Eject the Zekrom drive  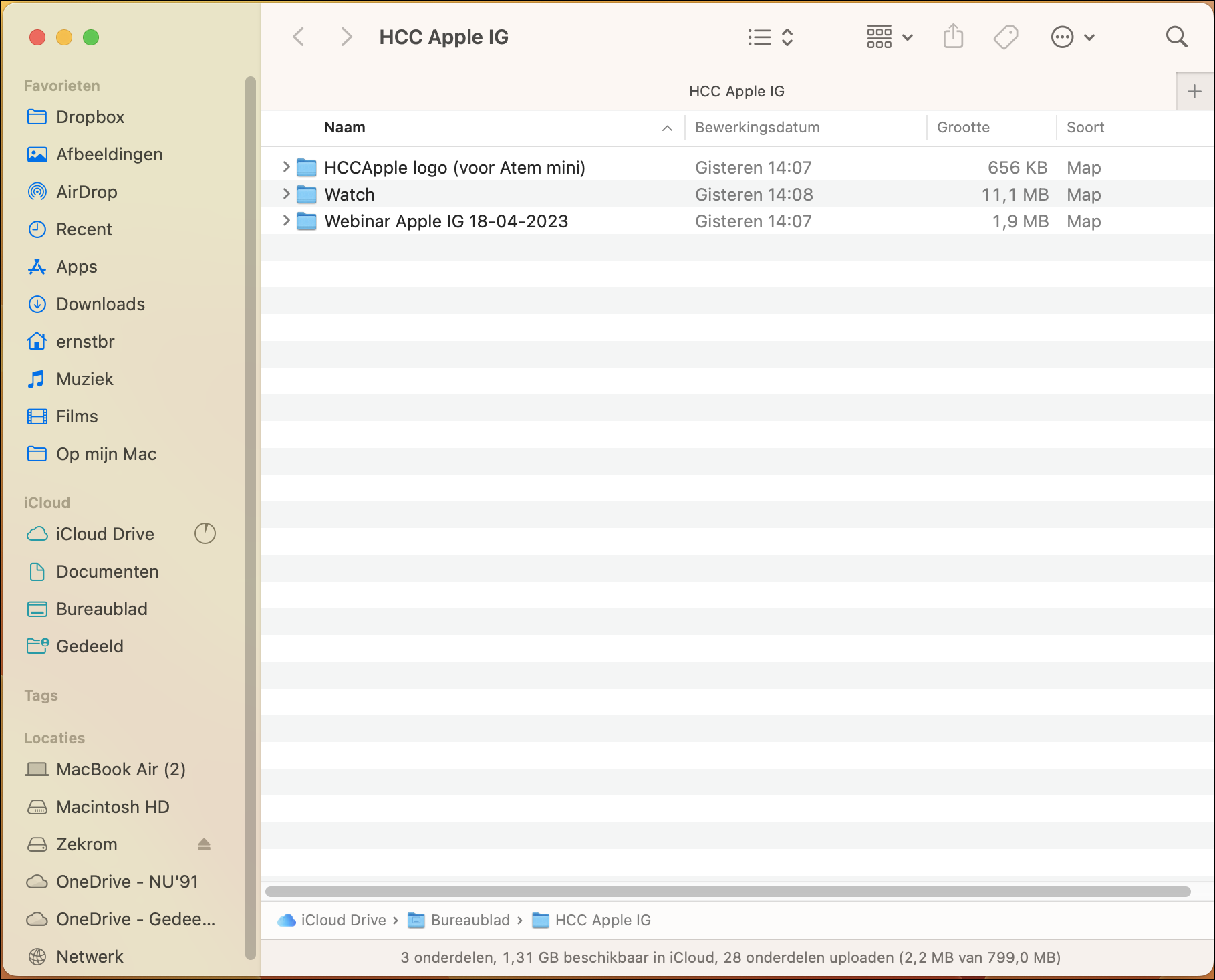pyautogui.click(x=204, y=844)
